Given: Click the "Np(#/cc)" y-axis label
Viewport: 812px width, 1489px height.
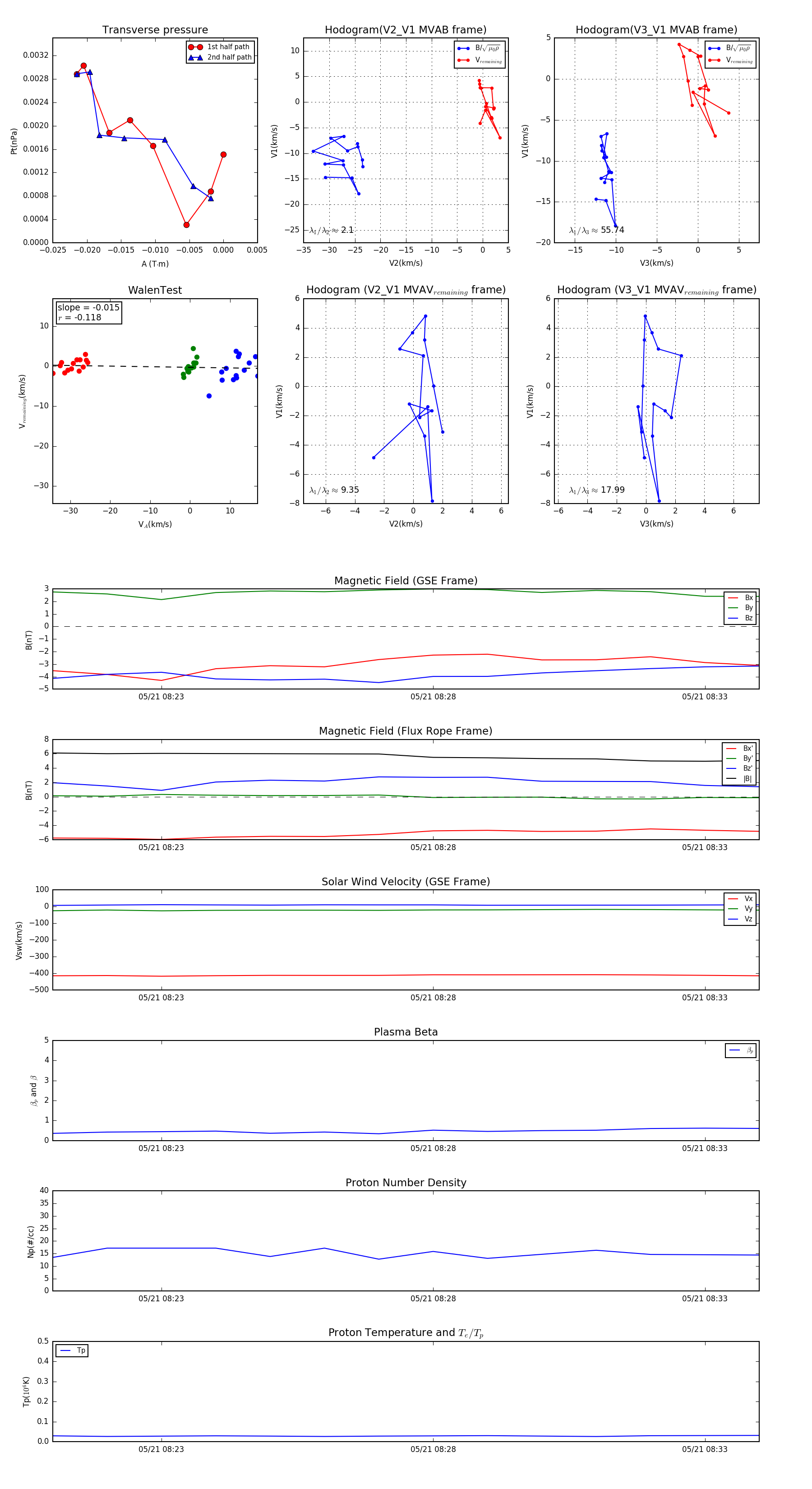Looking at the screenshot, I should (31, 1242).
